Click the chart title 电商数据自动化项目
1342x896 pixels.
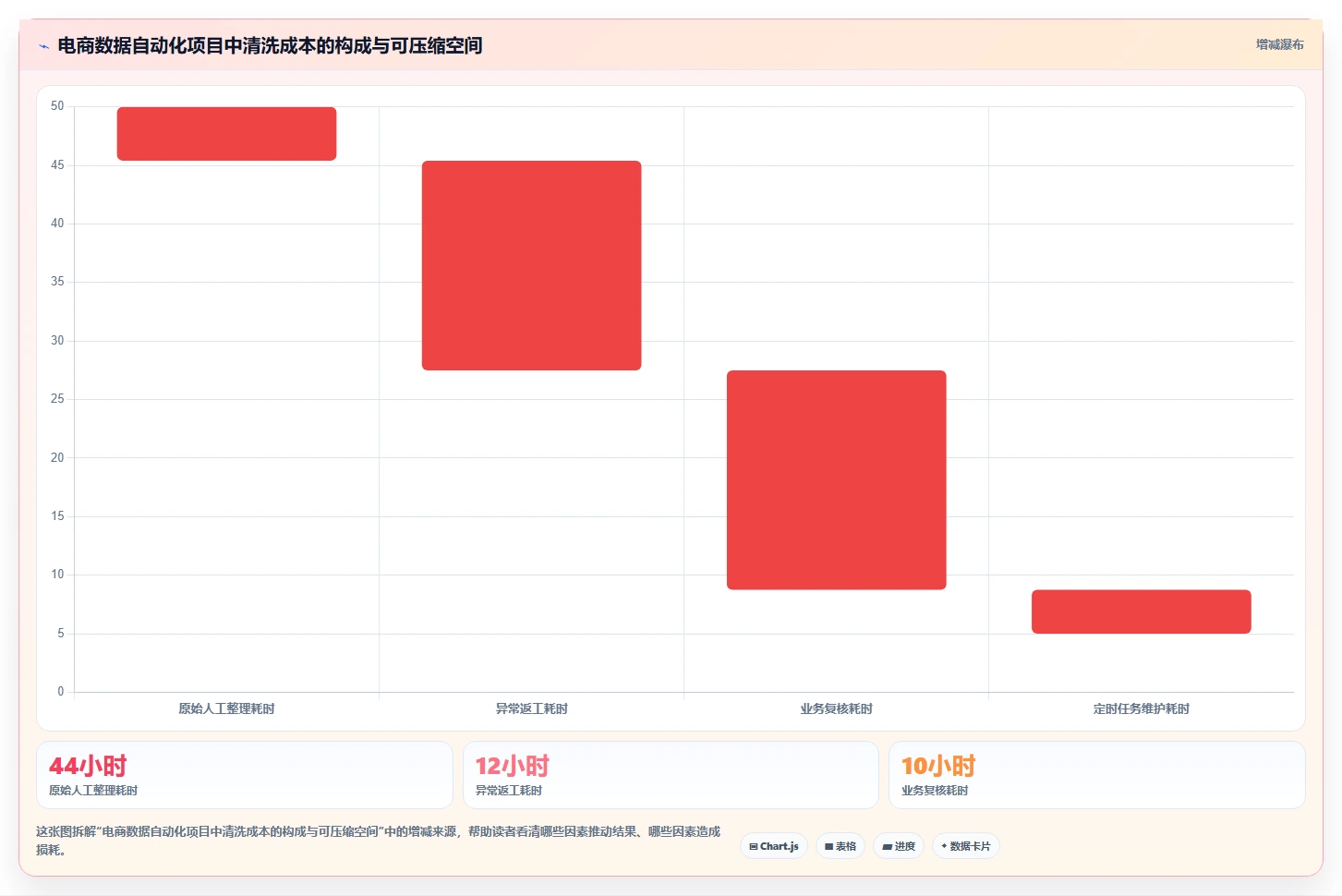[x=270, y=45]
